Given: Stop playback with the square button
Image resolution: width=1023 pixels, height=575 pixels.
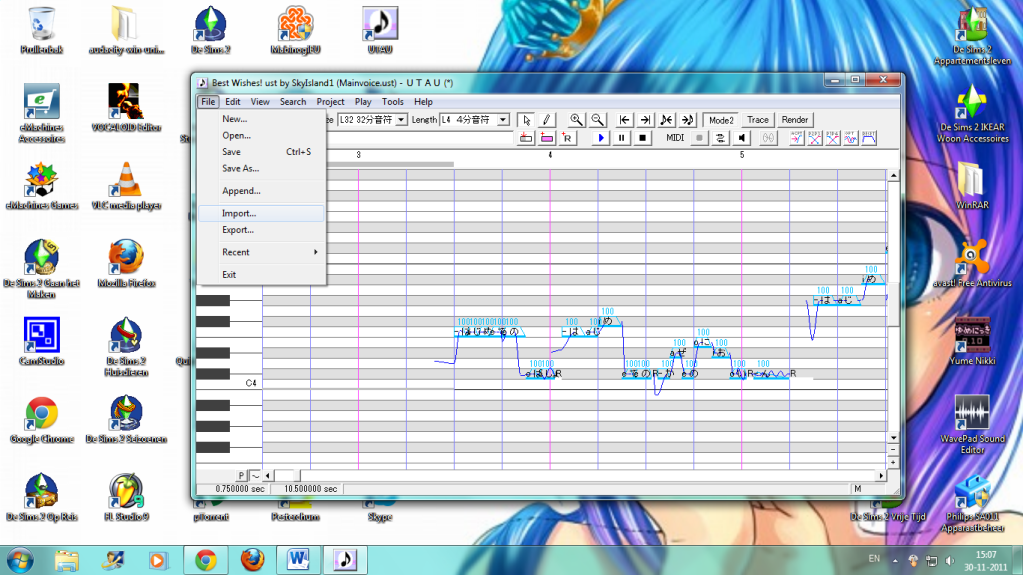Looking at the screenshot, I should click(x=643, y=138).
